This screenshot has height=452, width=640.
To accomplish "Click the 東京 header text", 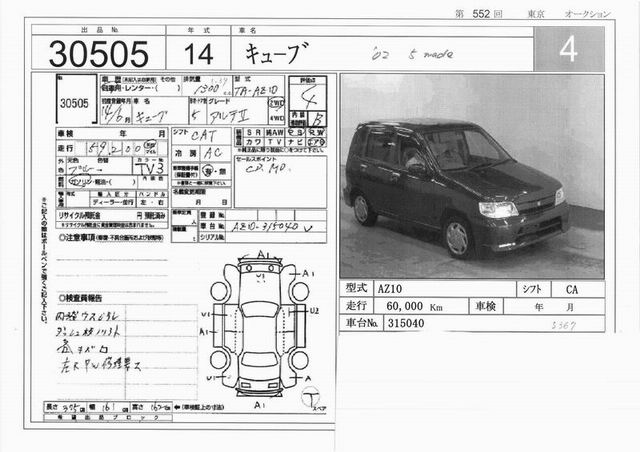I will click(536, 14).
